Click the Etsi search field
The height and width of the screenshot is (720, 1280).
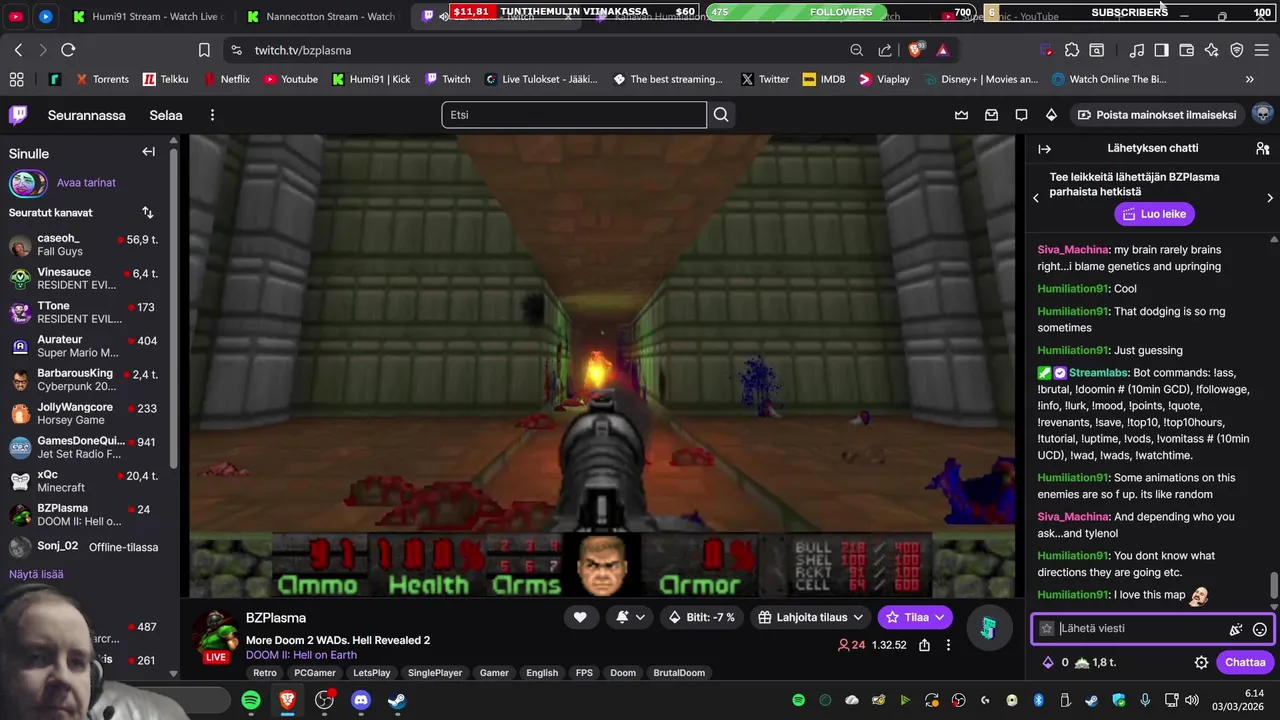(574, 115)
